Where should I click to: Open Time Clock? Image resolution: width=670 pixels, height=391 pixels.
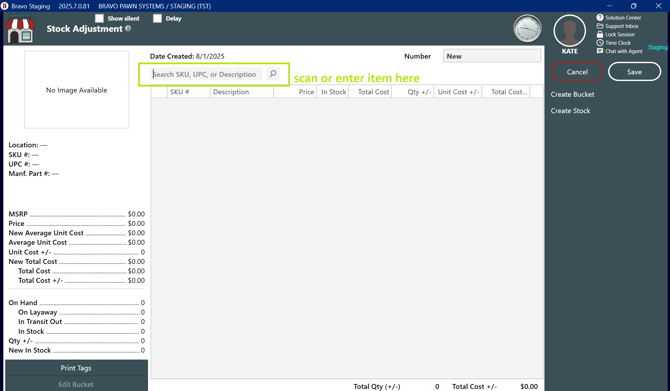coord(614,43)
